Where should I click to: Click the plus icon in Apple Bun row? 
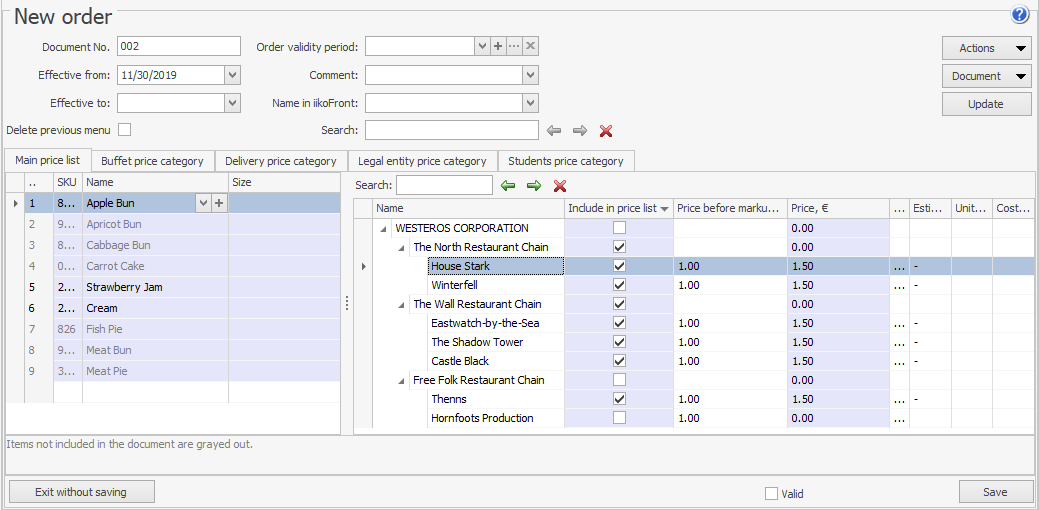(x=220, y=203)
